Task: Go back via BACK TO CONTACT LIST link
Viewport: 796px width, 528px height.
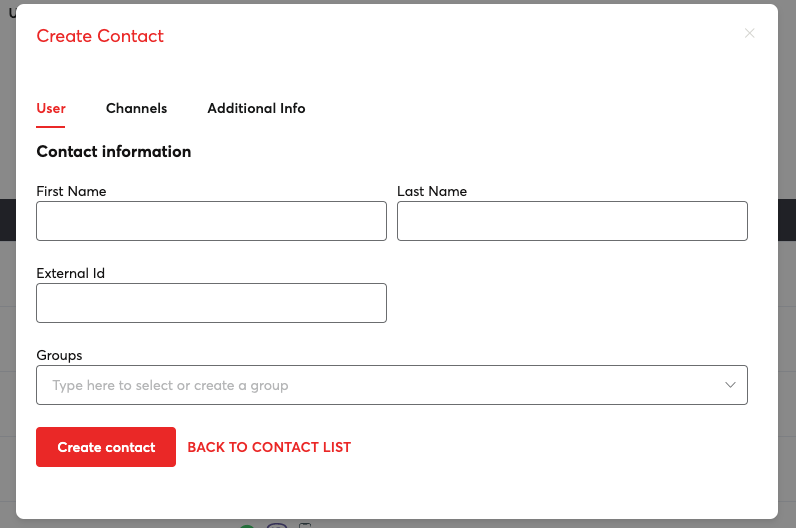Action: tap(269, 447)
